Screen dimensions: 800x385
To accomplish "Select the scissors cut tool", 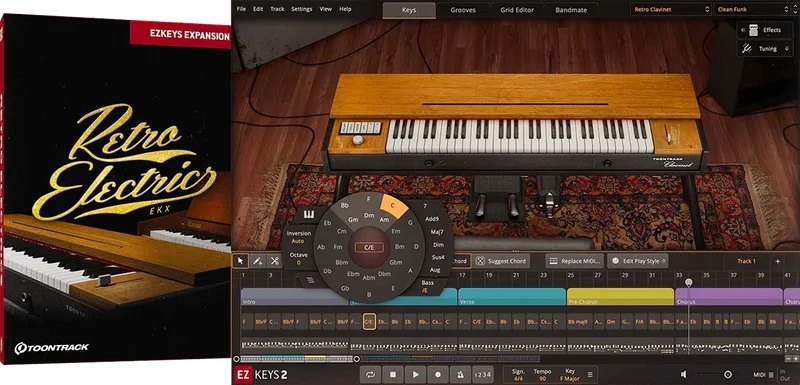I will pos(274,261).
